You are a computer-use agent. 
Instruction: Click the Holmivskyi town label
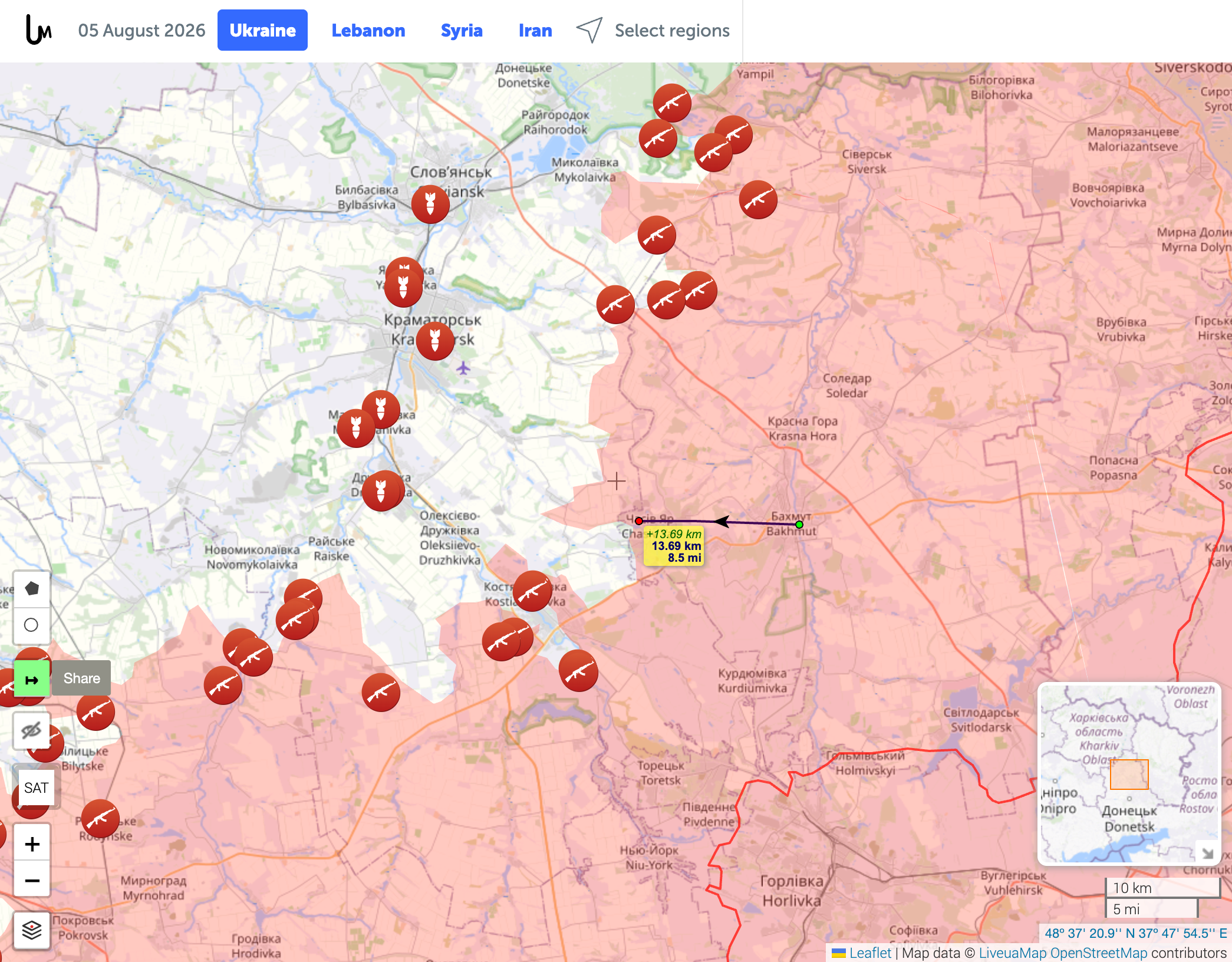[x=865, y=763]
